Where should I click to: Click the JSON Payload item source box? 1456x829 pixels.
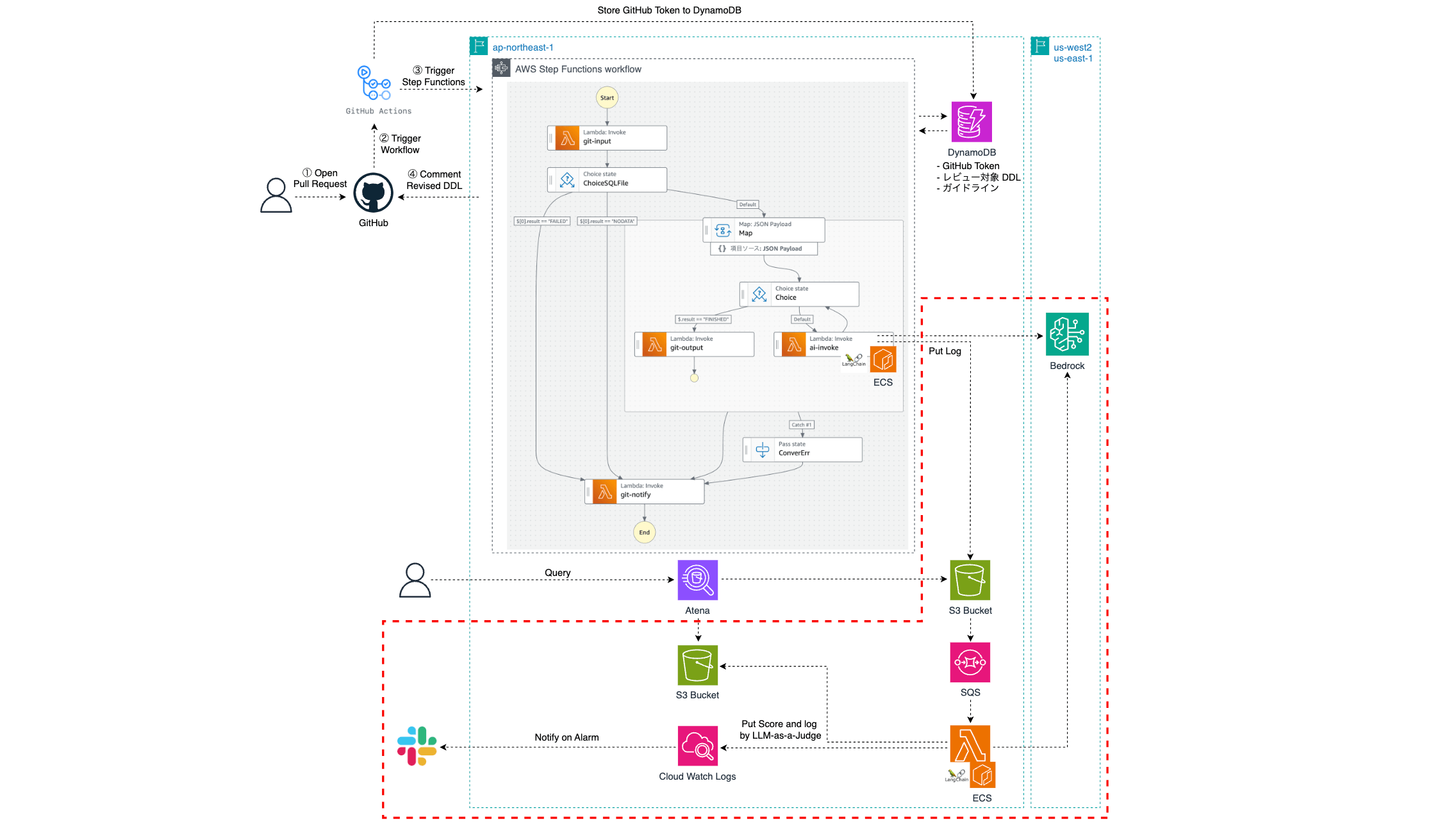pyautogui.click(x=764, y=249)
